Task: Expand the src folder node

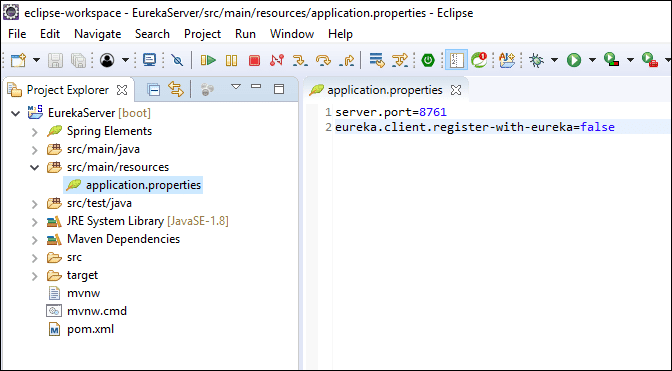Action: click(35, 258)
